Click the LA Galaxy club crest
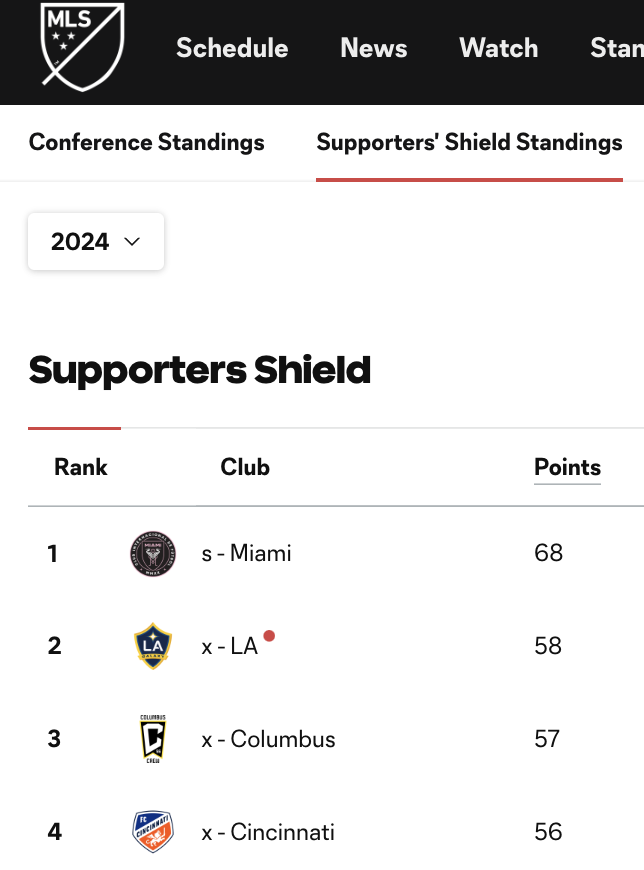644x870 pixels. point(152,646)
